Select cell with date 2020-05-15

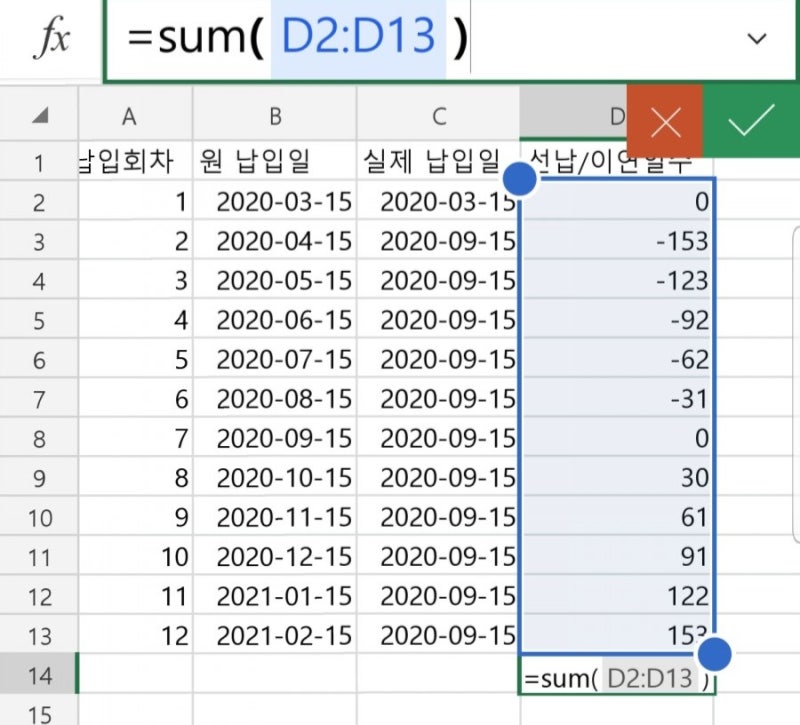pyautogui.click(x=275, y=281)
